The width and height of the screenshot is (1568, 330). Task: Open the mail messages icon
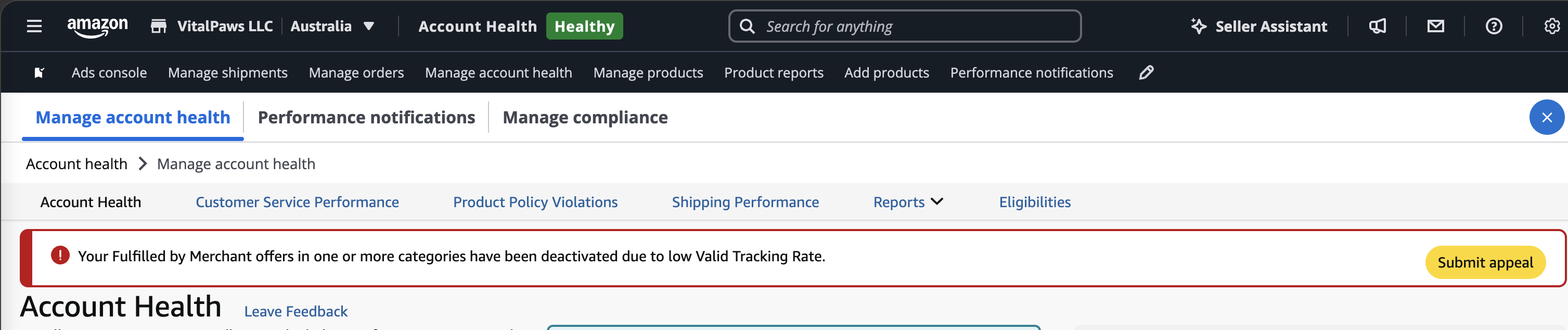1435,26
